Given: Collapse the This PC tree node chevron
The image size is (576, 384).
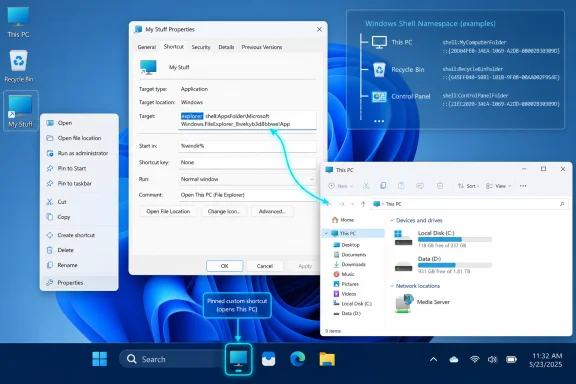Looking at the screenshot, I should click(326, 233).
